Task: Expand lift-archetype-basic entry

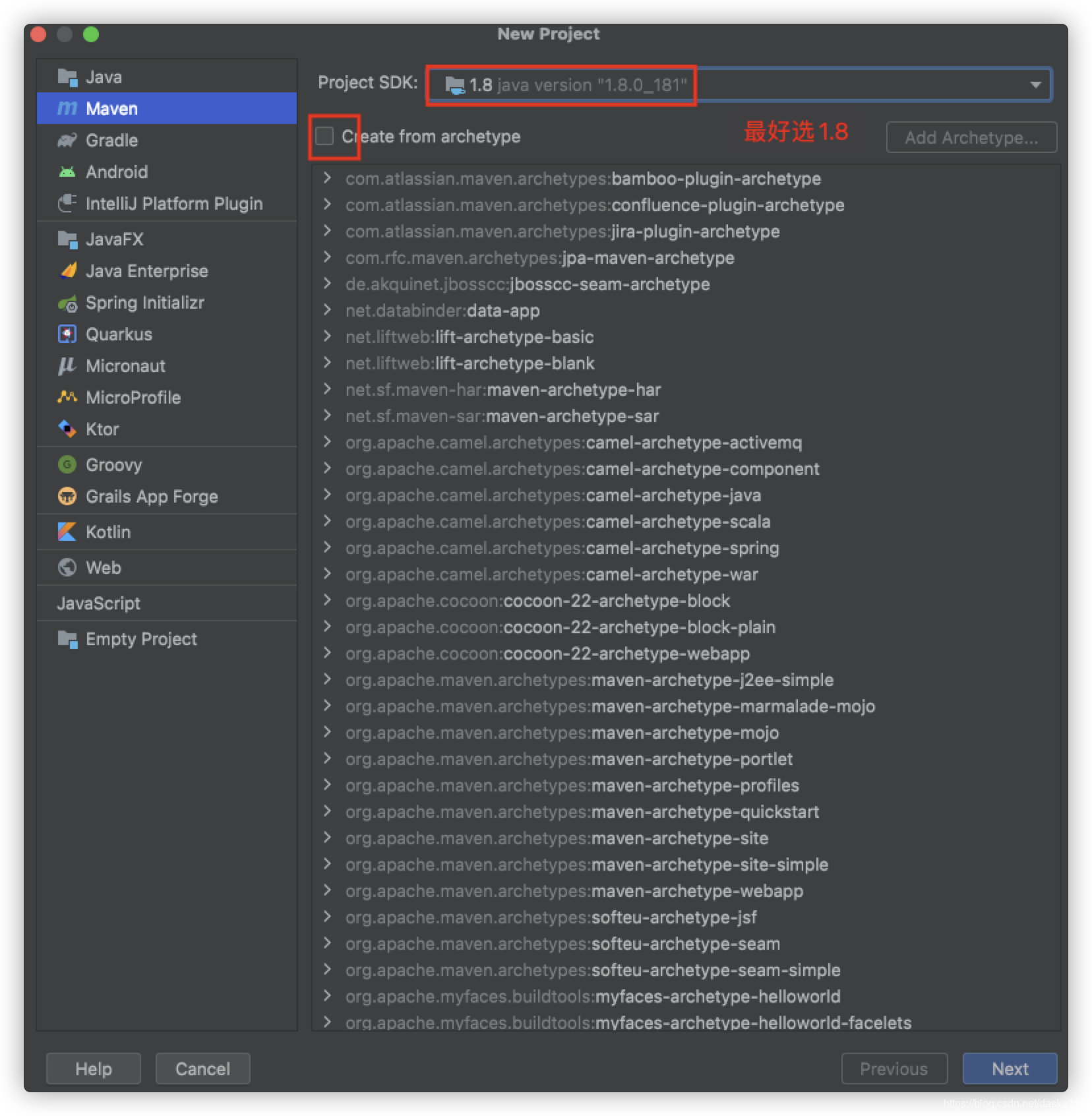Action: [x=327, y=336]
